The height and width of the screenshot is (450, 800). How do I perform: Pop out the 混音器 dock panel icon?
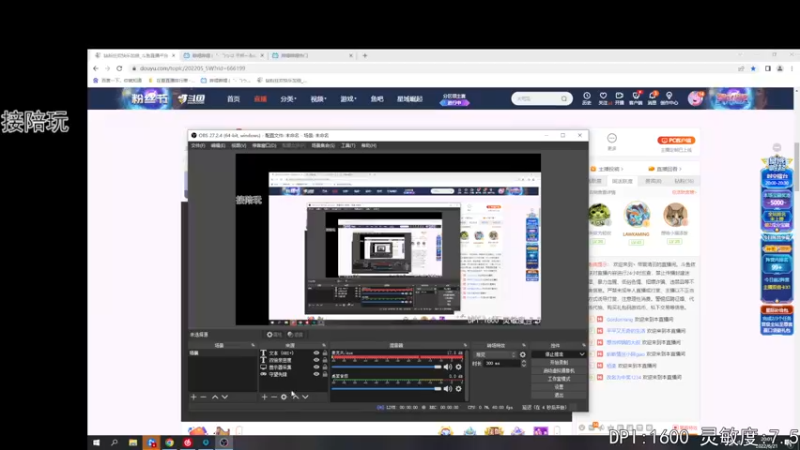pos(465,345)
